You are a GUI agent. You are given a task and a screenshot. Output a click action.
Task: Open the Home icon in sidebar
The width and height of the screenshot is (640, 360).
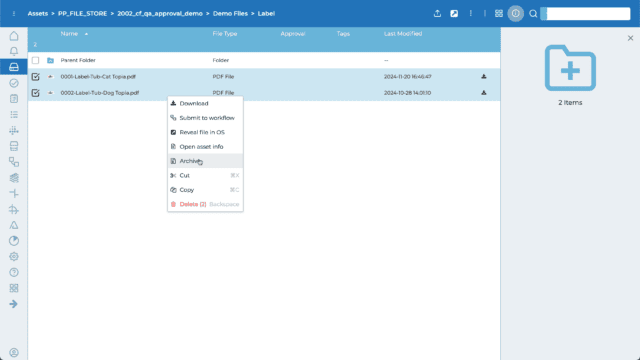(14, 36)
